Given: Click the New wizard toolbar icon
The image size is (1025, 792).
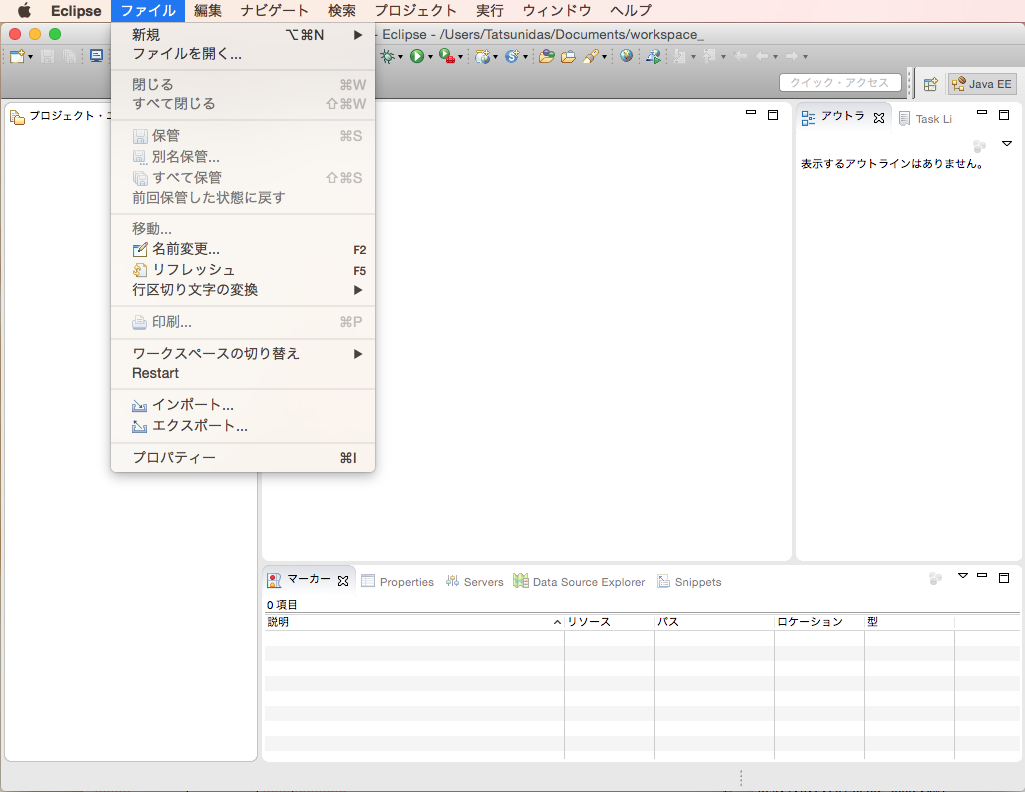Looking at the screenshot, I should point(17,56).
